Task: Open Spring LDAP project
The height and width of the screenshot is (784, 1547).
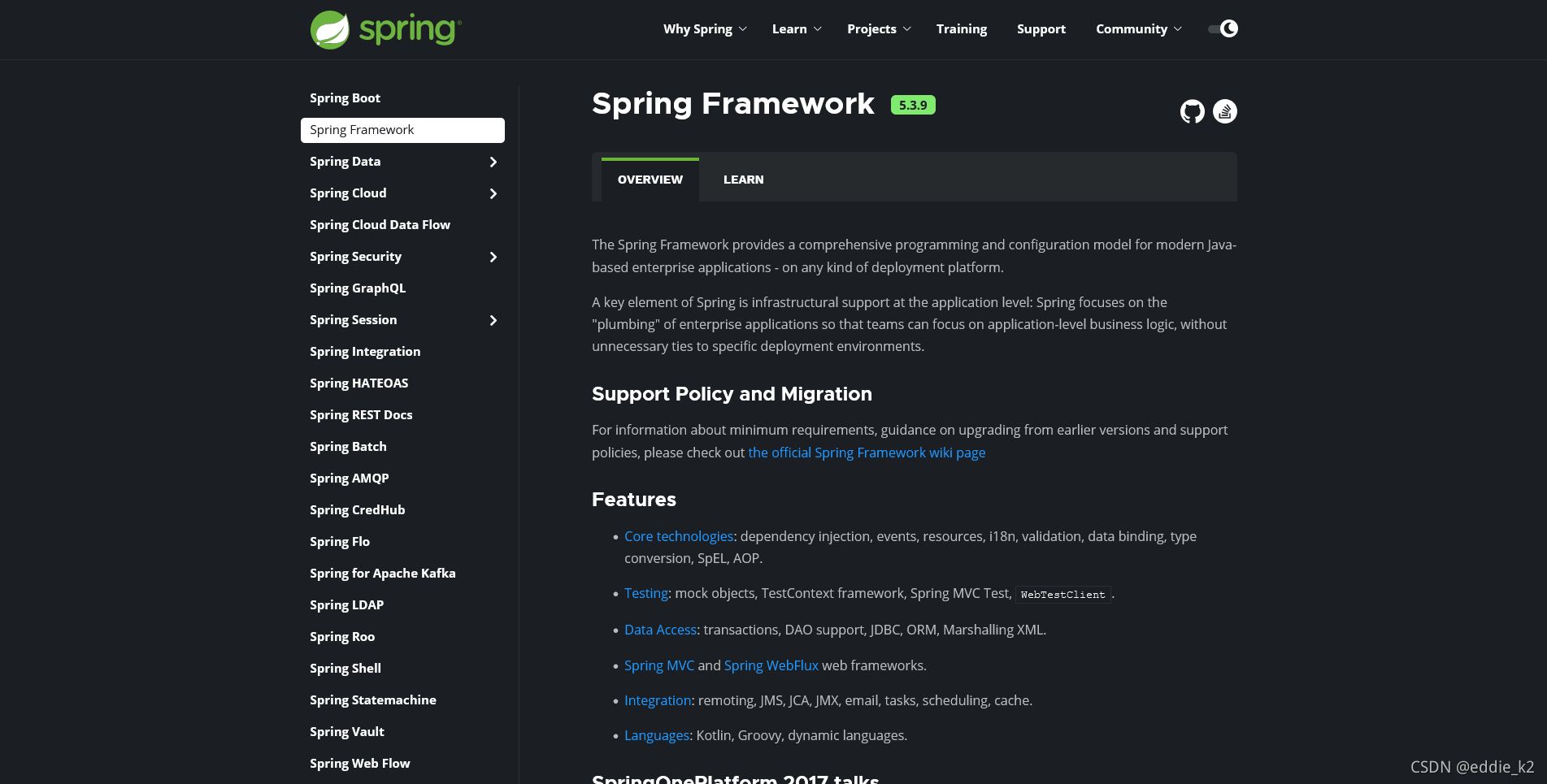Action: click(x=346, y=605)
